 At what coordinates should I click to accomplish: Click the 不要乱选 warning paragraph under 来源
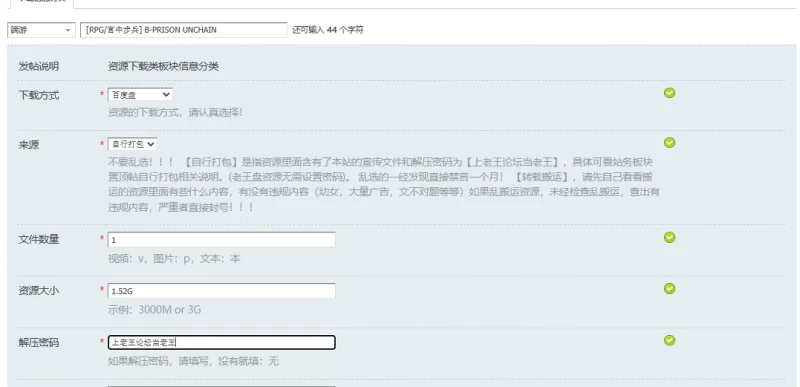point(384,185)
